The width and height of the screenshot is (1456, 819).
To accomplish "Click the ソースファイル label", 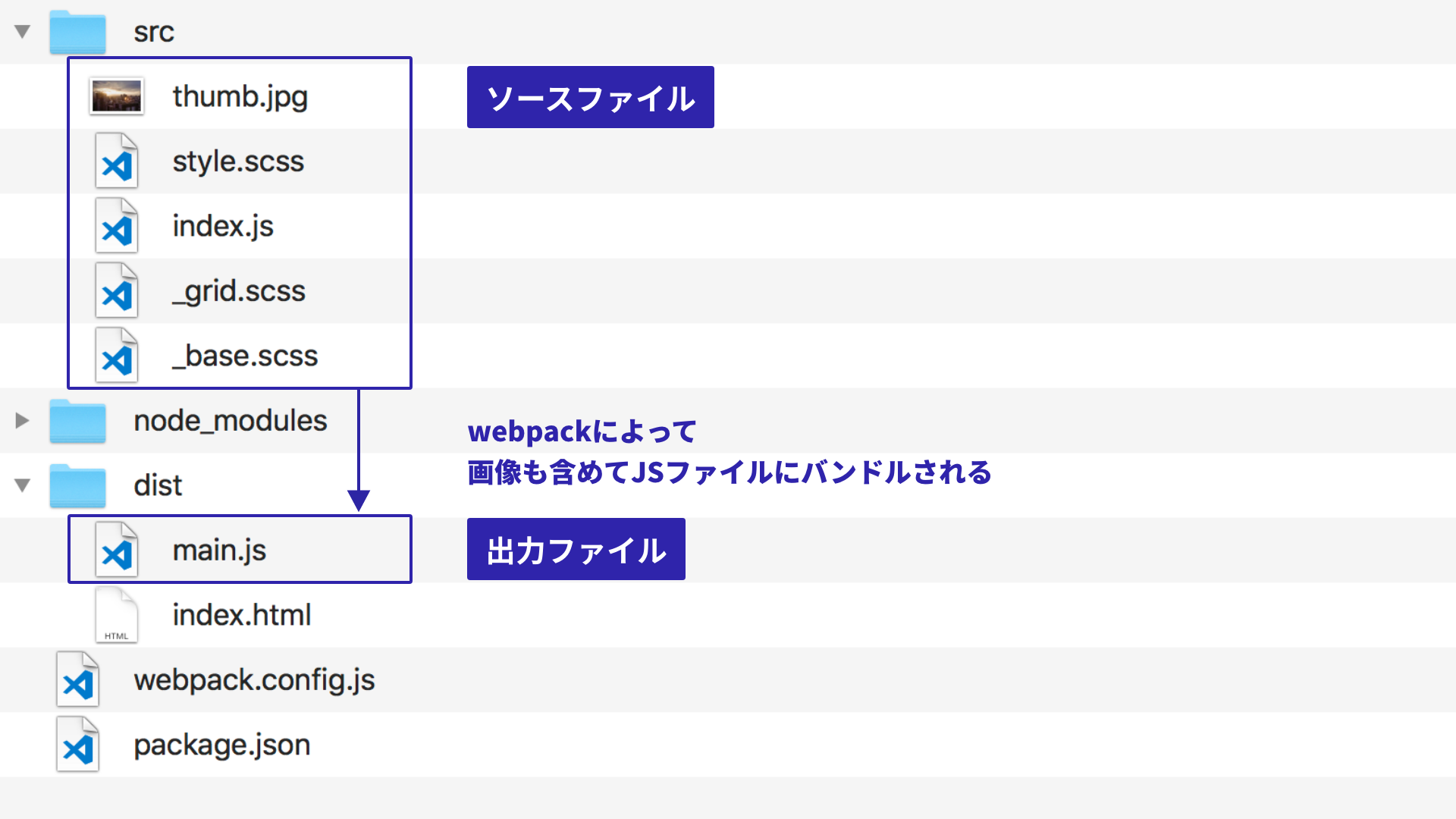I will click(x=590, y=97).
